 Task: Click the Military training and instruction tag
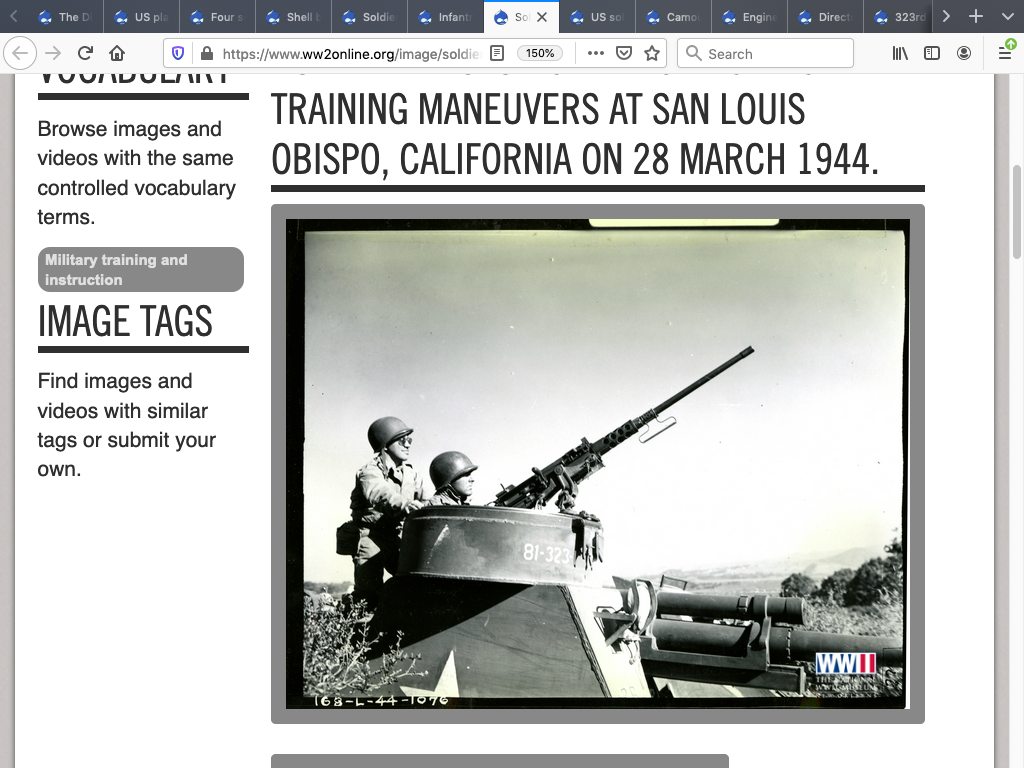[140, 270]
